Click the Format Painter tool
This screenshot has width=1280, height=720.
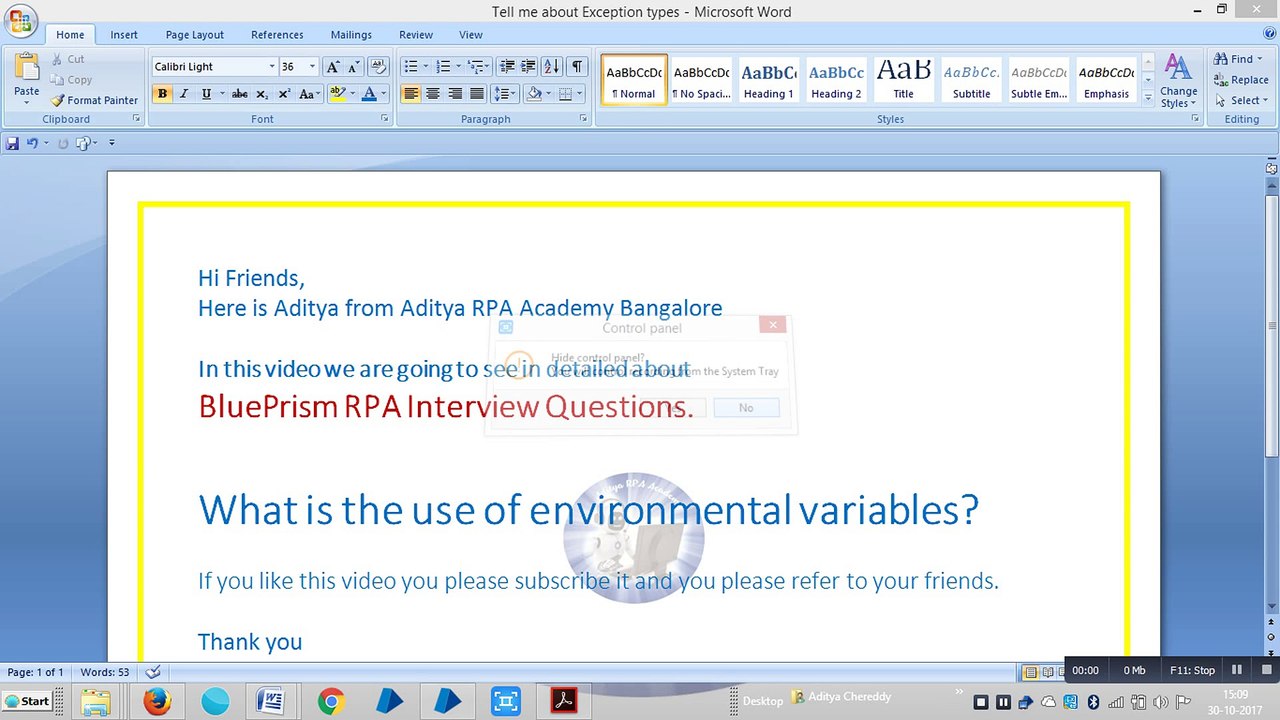coord(95,100)
